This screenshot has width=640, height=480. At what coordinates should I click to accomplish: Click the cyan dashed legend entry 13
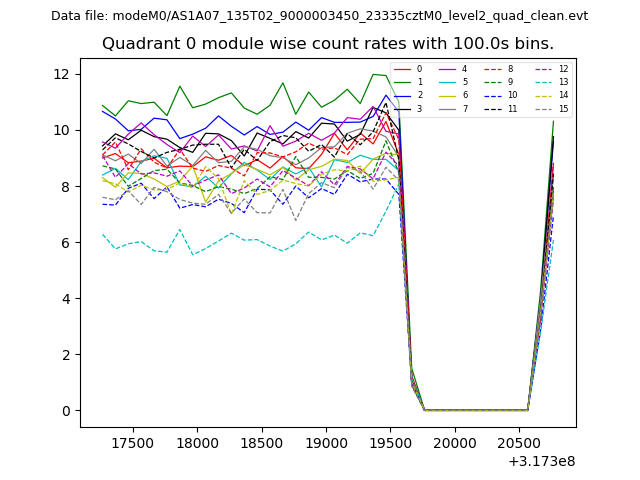(549, 82)
